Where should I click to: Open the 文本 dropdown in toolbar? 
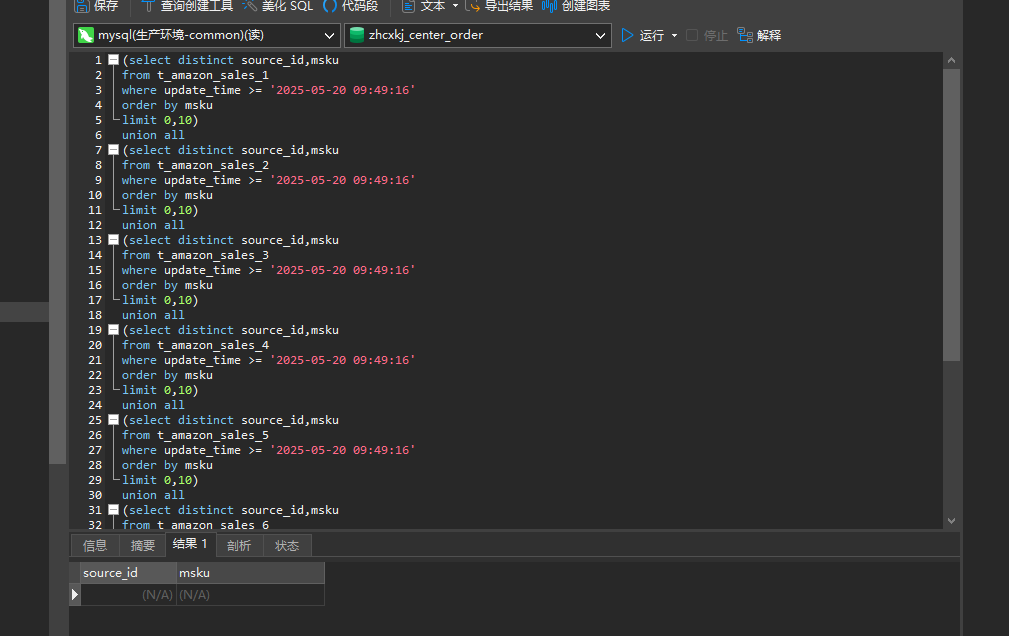pos(430,6)
